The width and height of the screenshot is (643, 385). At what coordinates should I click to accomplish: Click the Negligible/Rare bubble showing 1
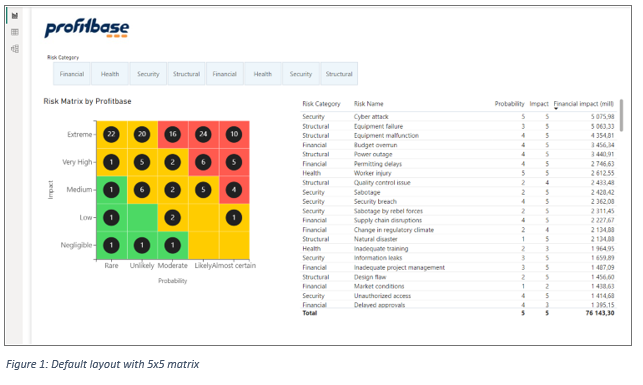pos(111,245)
